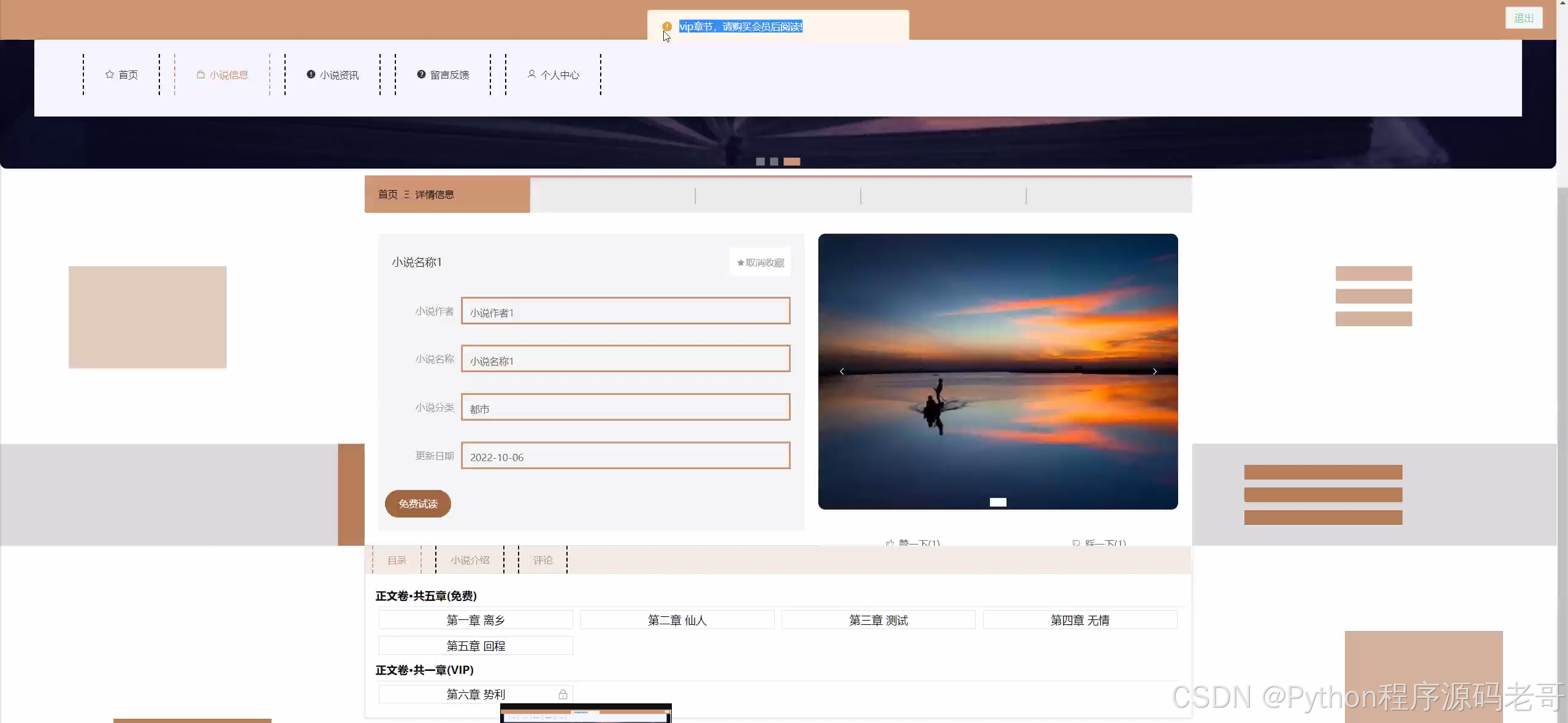This screenshot has height=723, width=1568.
Task: Click the lock icon on 第六章 势利
Action: [563, 694]
